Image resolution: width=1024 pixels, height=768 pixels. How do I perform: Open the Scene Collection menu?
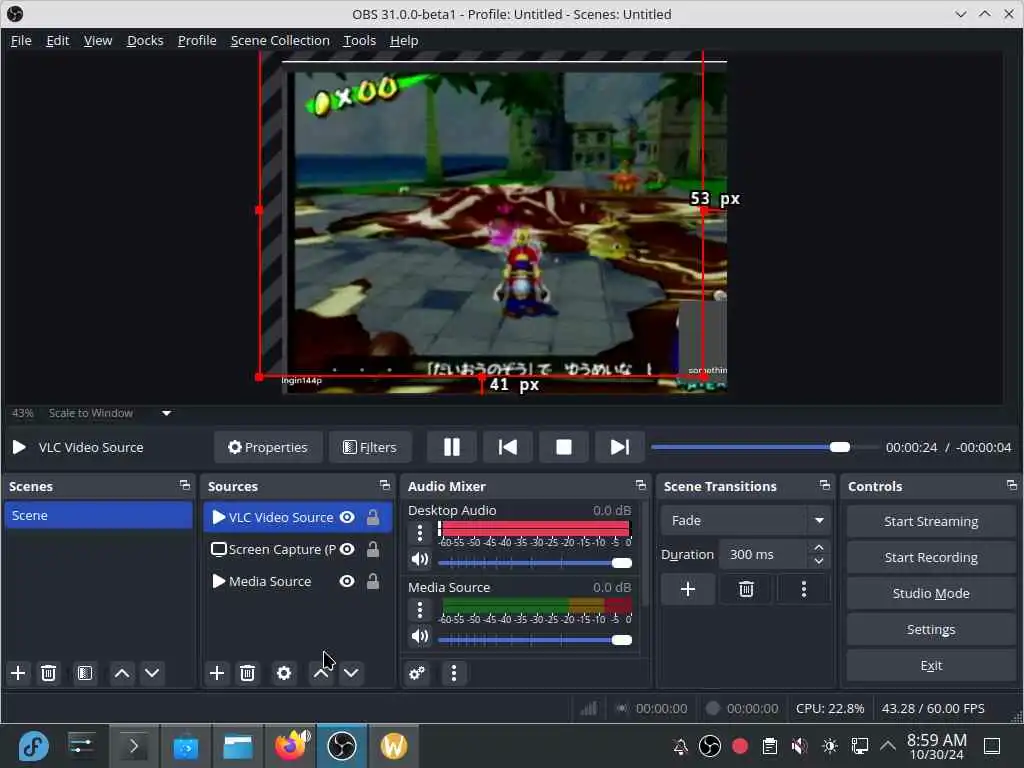click(280, 40)
